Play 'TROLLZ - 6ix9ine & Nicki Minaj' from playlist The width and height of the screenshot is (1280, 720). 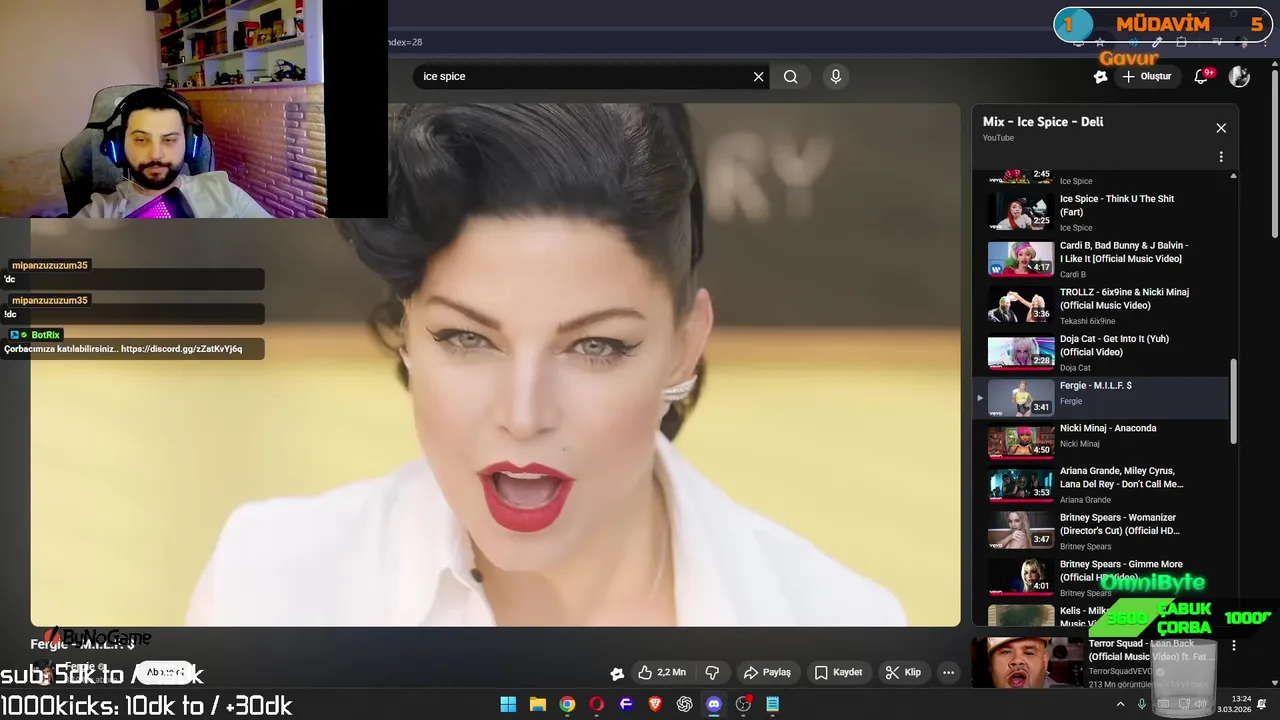point(1124,298)
